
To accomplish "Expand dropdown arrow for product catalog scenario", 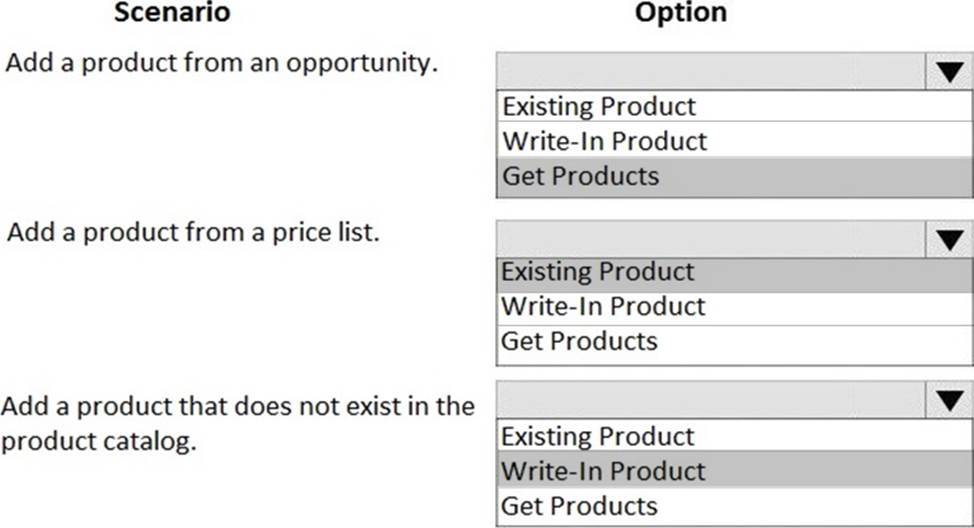I will coord(949,402).
